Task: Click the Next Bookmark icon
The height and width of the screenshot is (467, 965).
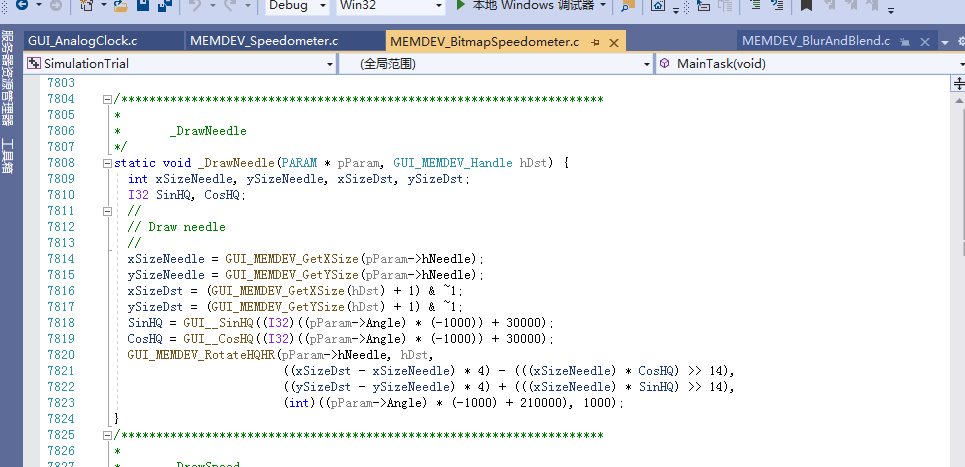Action: coord(852,4)
